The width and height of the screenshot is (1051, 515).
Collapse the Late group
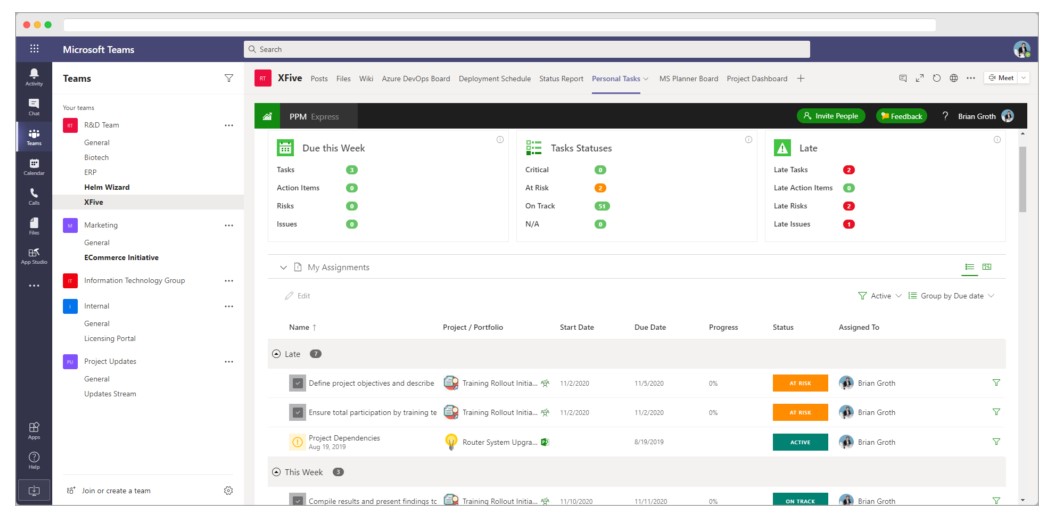point(275,354)
